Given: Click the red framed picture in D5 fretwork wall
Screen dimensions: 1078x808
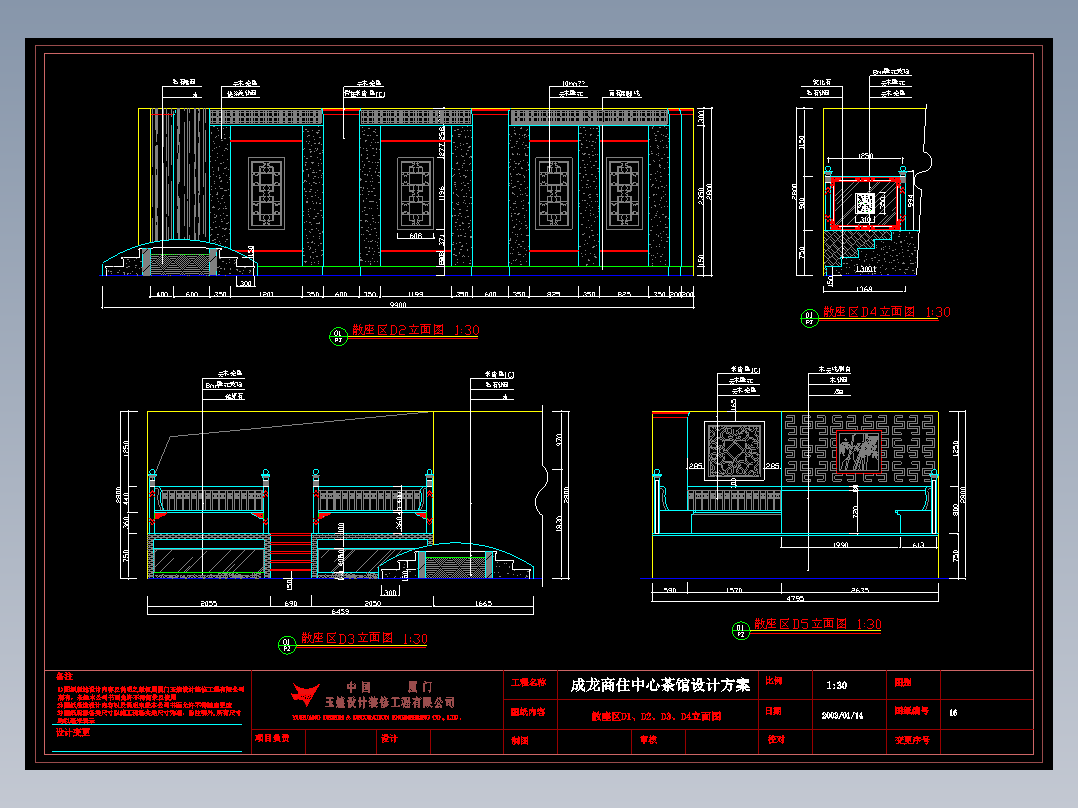Looking at the screenshot, I should click(859, 452).
